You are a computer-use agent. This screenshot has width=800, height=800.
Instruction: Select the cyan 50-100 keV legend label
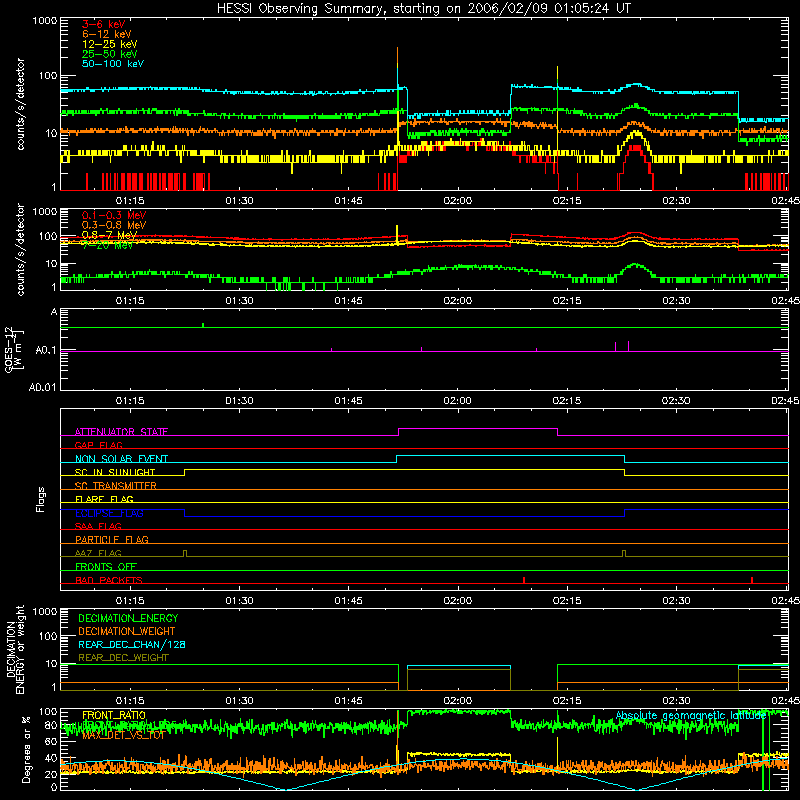coord(112,64)
